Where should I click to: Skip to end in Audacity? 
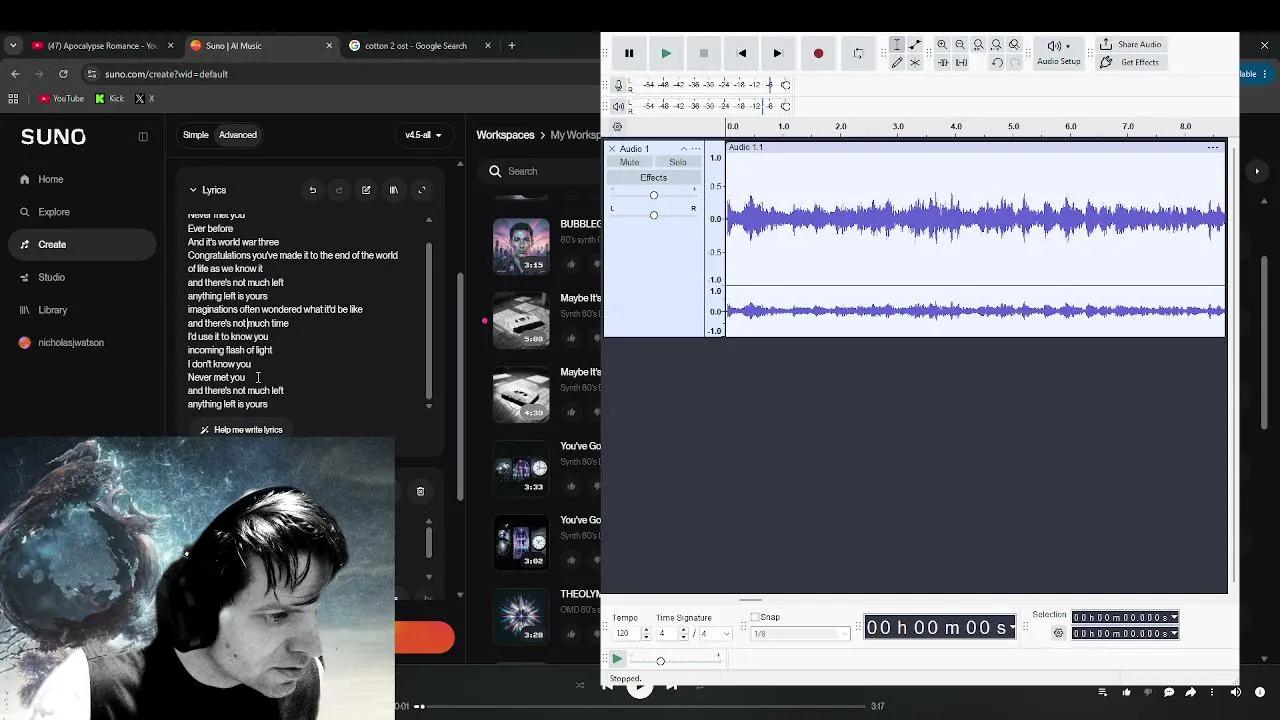tap(778, 53)
